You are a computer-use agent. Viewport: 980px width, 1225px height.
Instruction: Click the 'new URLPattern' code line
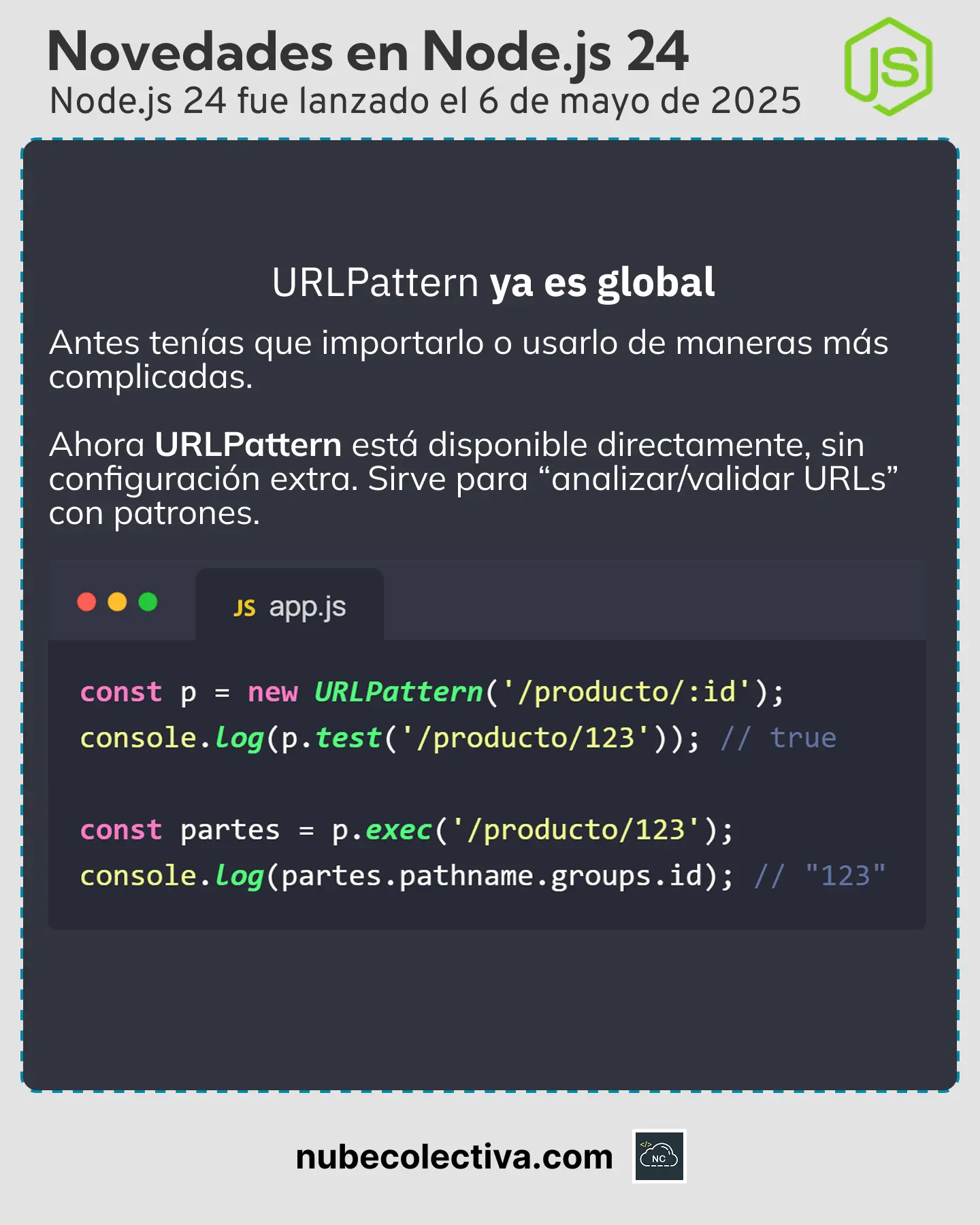pyautogui.click(x=431, y=692)
